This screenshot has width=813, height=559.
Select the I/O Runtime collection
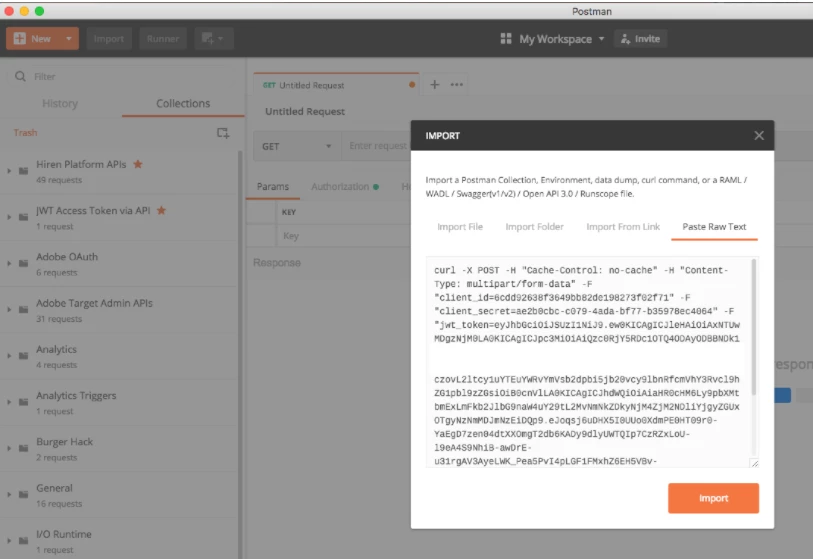(119, 540)
